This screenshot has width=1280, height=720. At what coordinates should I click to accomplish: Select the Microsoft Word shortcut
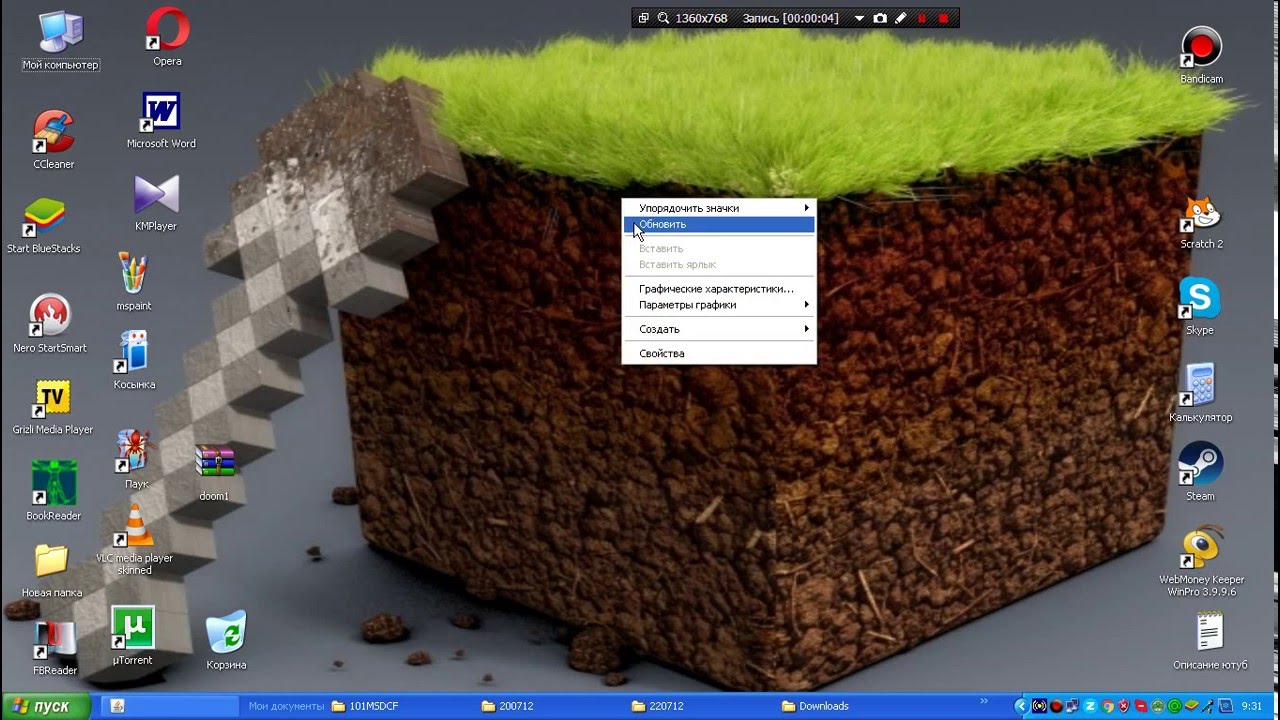point(161,121)
